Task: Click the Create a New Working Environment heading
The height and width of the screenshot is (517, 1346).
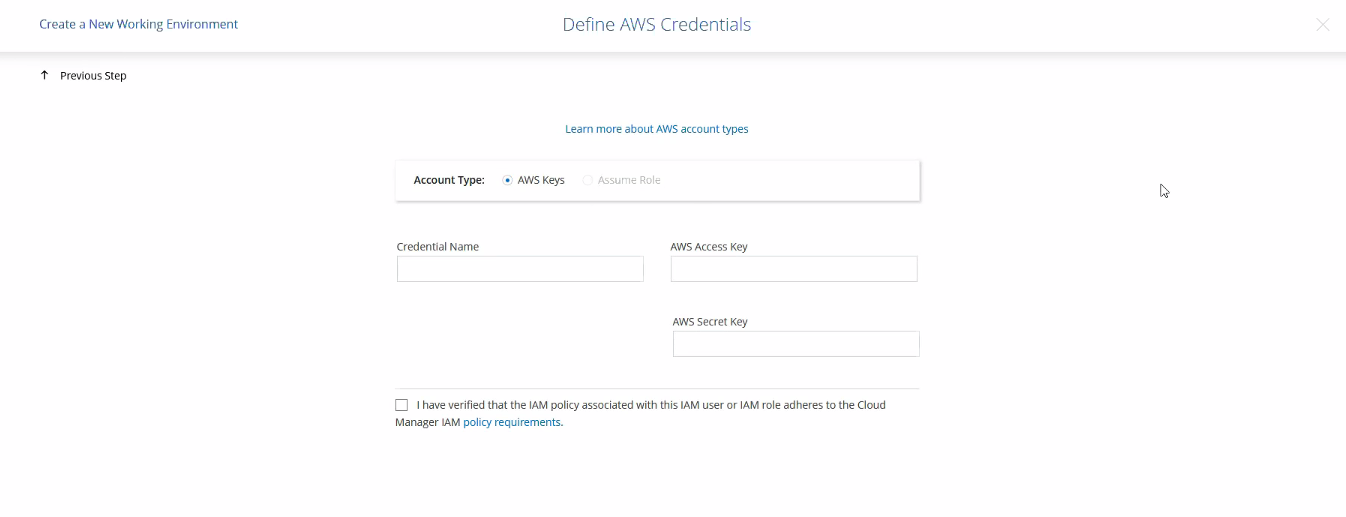Action: tap(138, 24)
